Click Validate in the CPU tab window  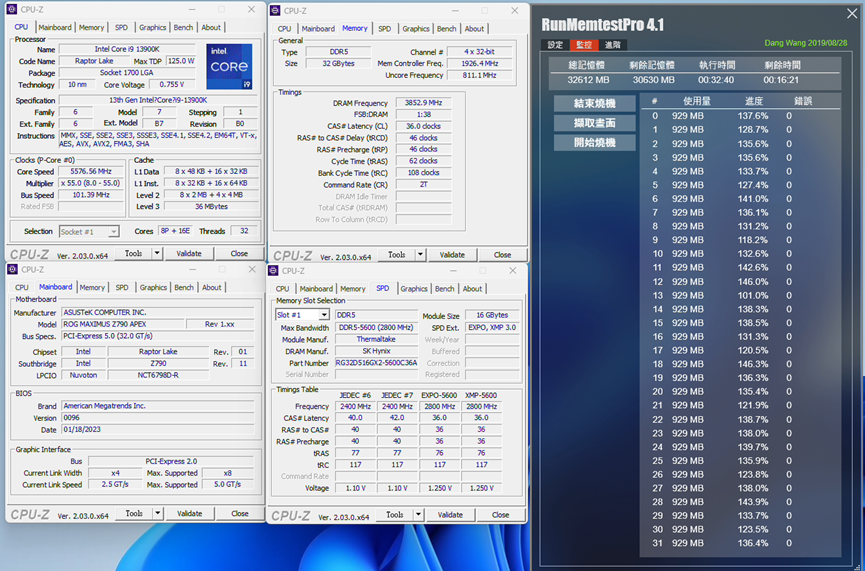(x=189, y=253)
